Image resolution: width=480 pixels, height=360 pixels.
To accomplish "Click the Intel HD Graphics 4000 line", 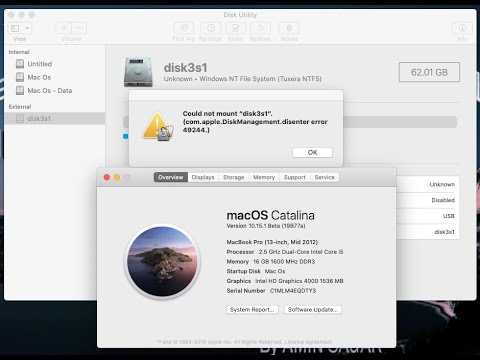I will point(285,281).
